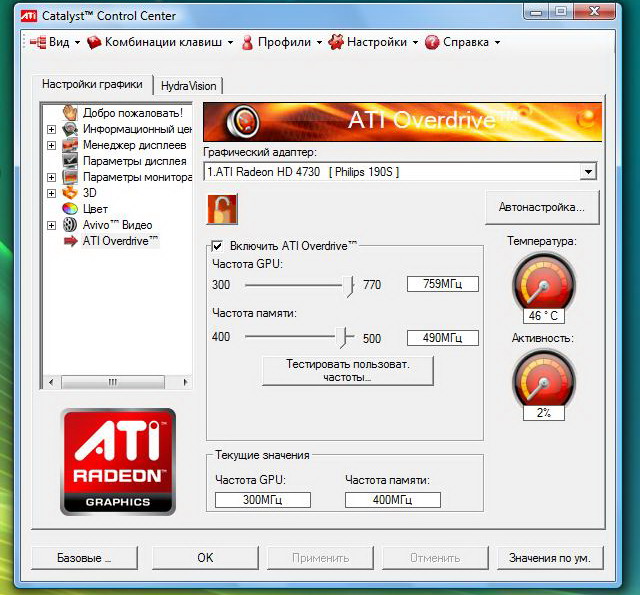Click the Параметры дисплея icon
Screen dimensions: 640x595
pos(70,161)
